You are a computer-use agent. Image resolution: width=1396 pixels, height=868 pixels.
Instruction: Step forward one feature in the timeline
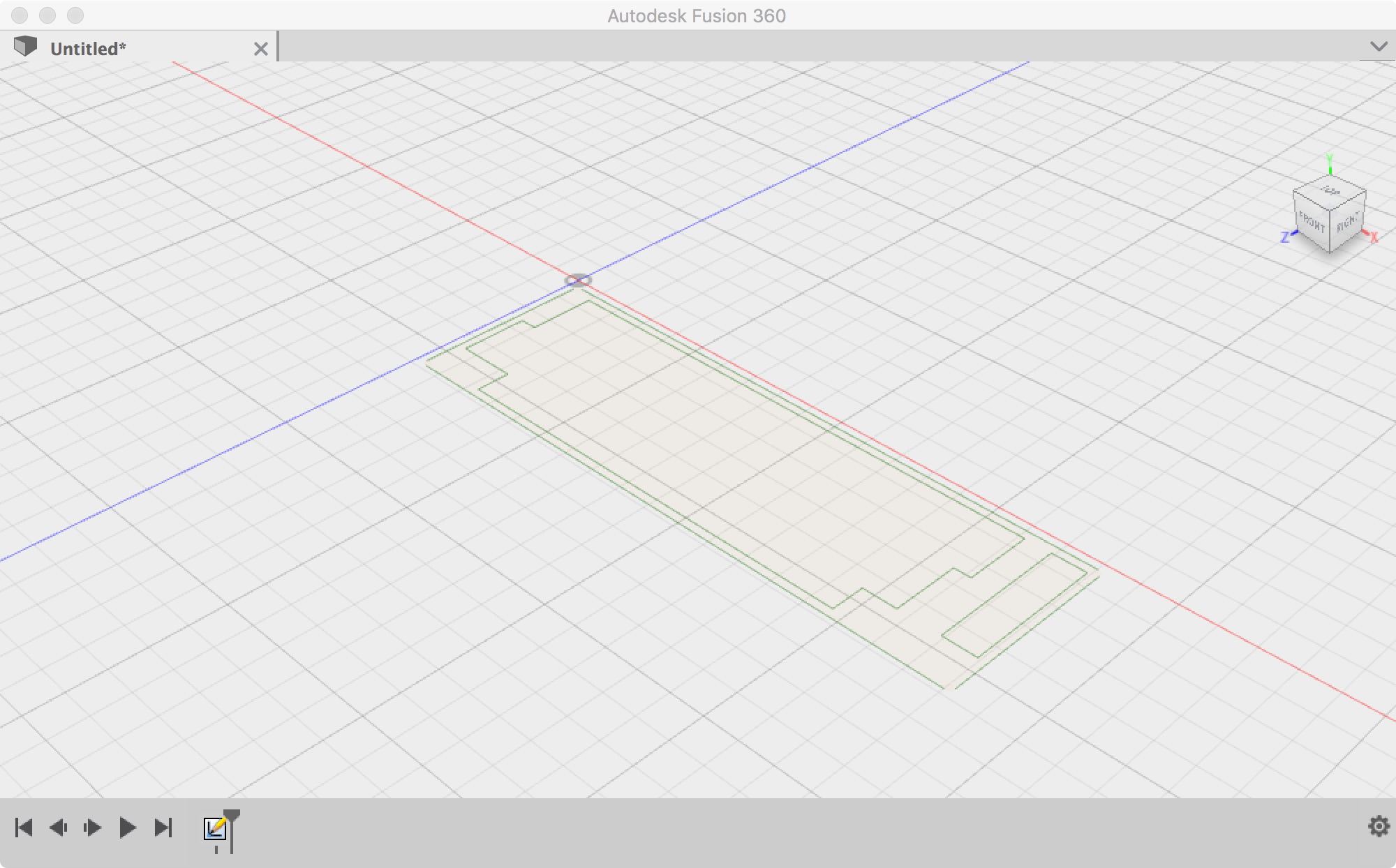92,828
